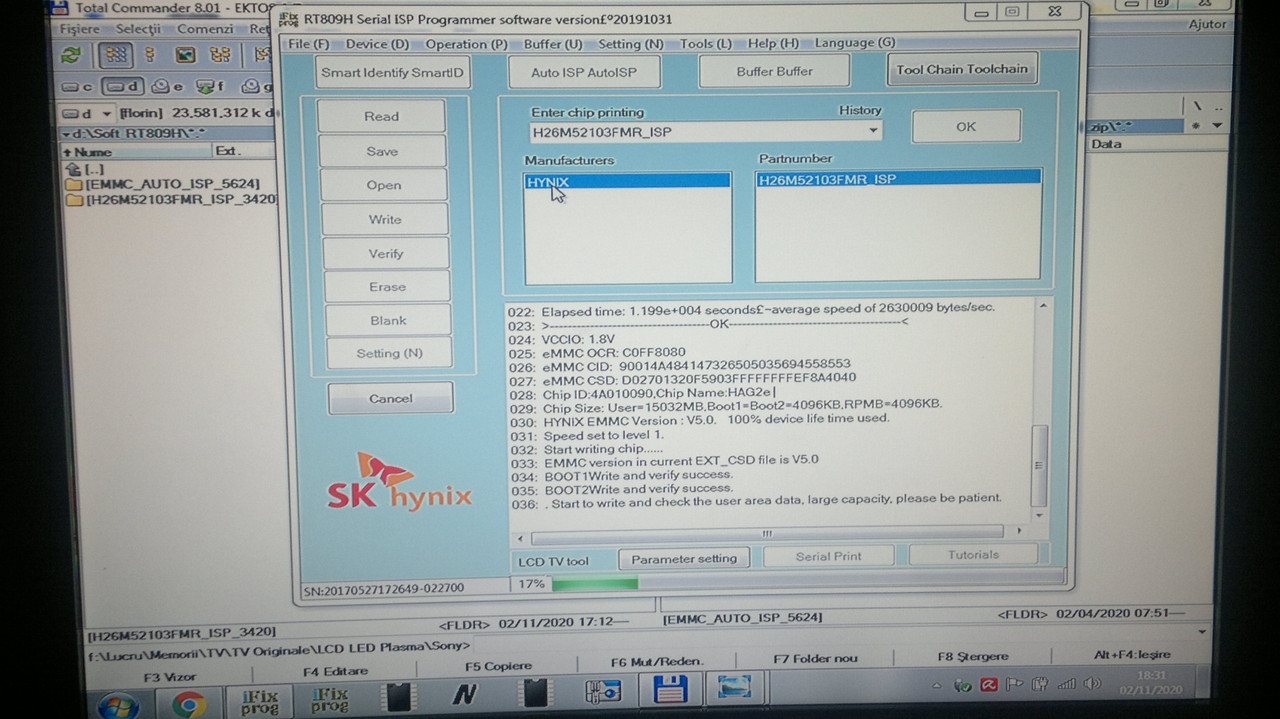The width and height of the screenshot is (1280, 719).
Task: Open the red Avira antivirus tray icon
Action: pos(988,685)
